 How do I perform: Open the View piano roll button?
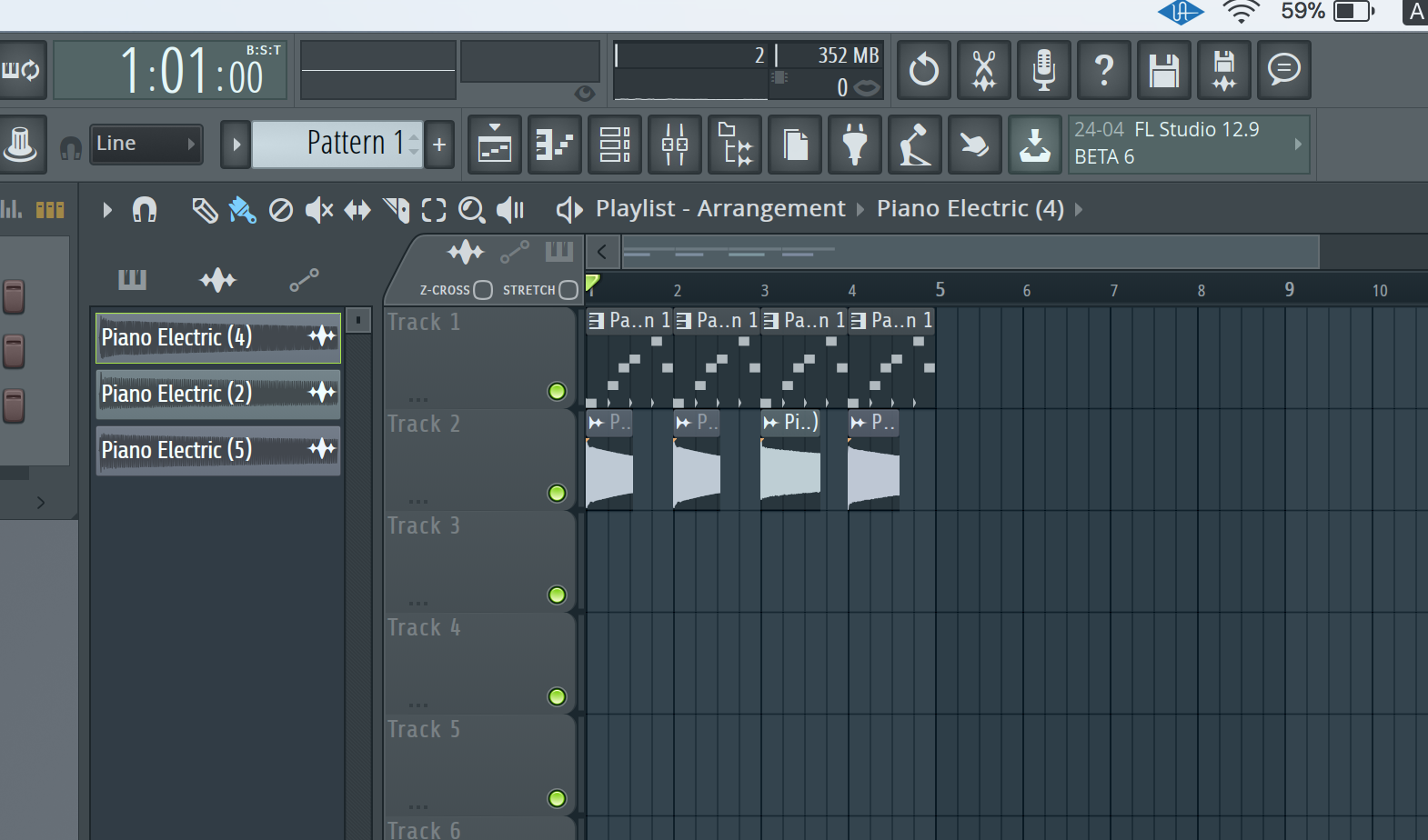click(x=555, y=145)
